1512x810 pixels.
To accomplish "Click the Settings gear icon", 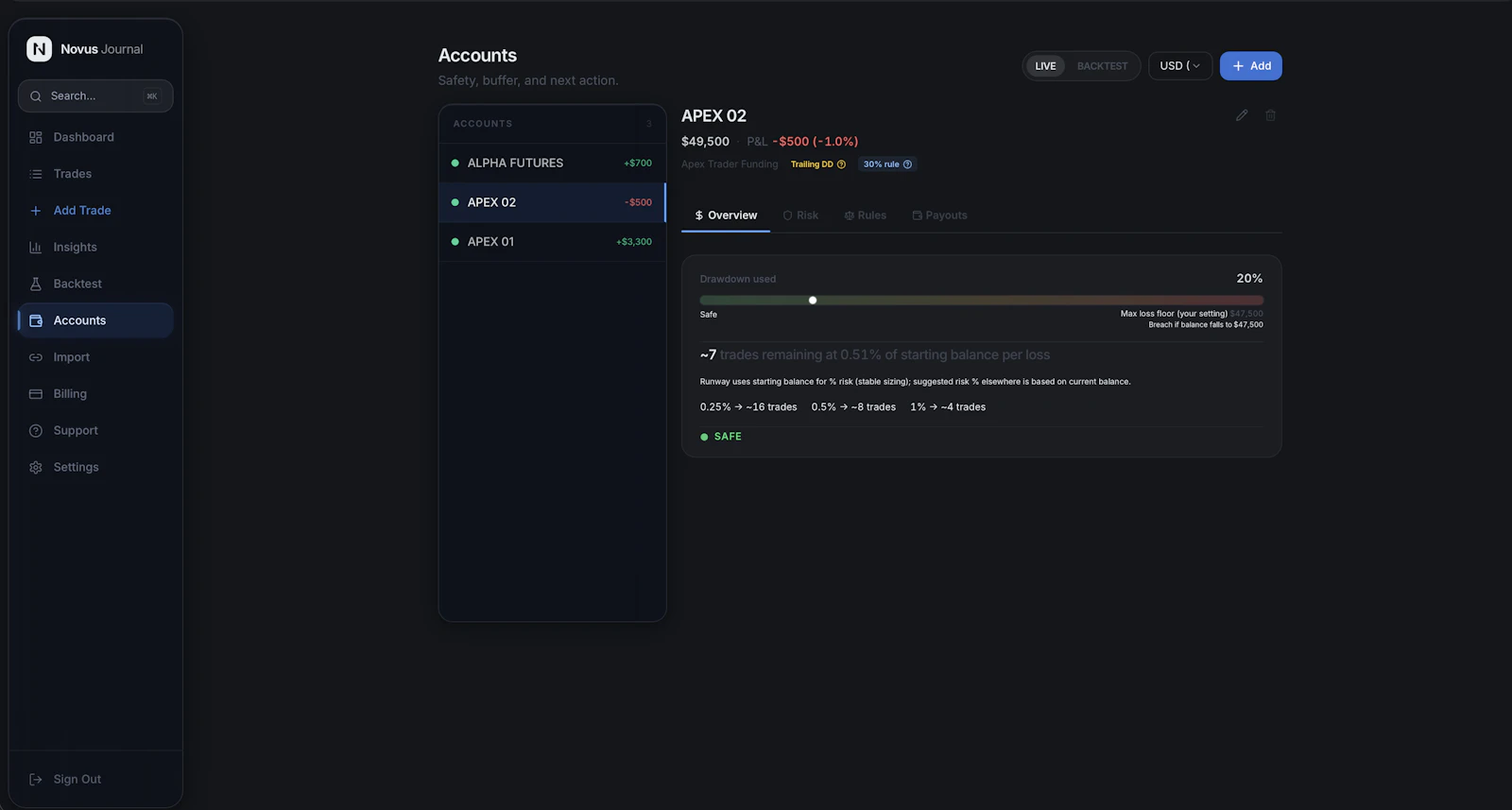I will click(36, 467).
